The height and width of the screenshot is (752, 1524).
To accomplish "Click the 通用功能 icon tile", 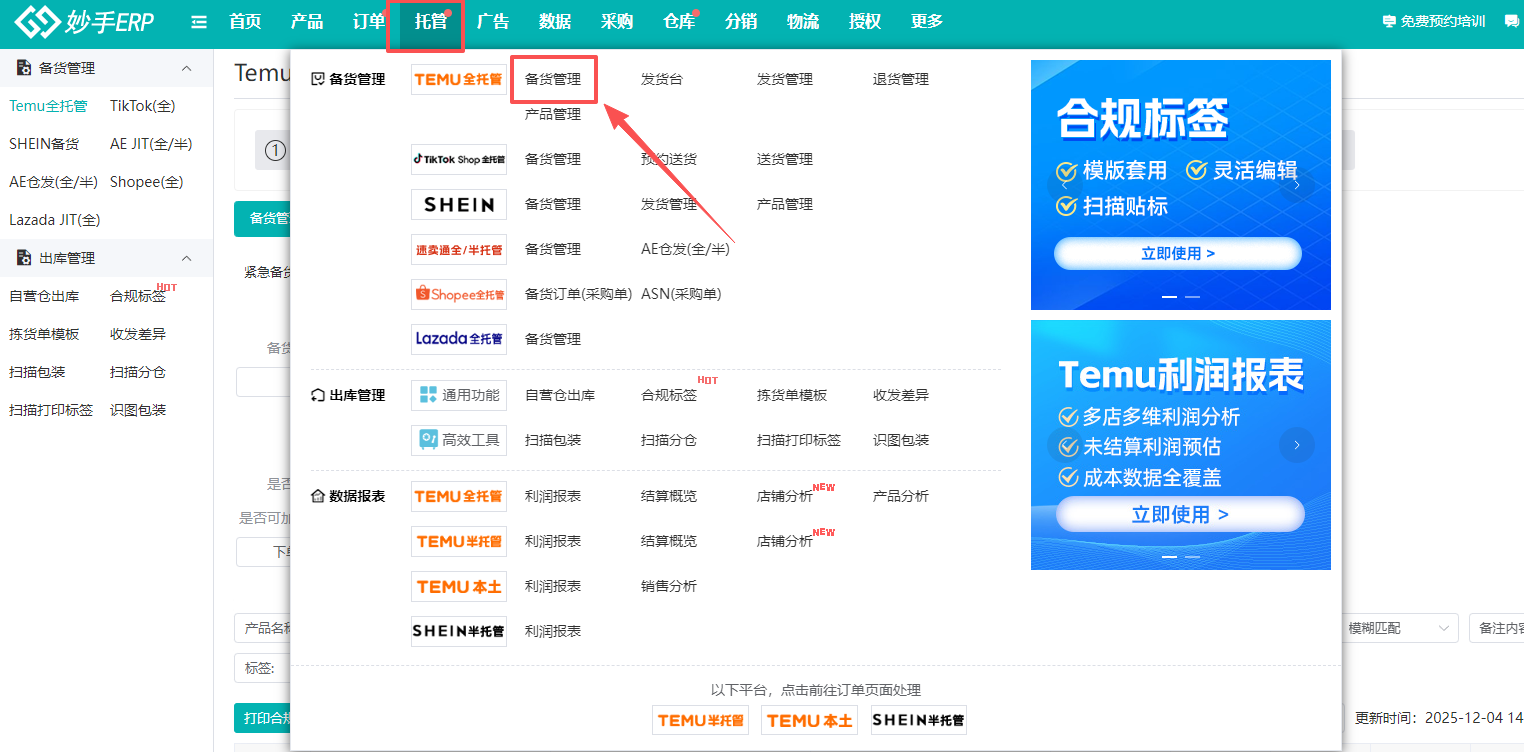I will 459,395.
